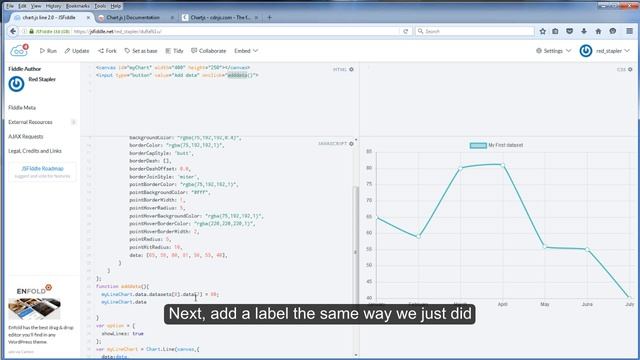Go back with the browser back arrow
The height and width of the screenshot is (360, 640).
coord(13,31)
